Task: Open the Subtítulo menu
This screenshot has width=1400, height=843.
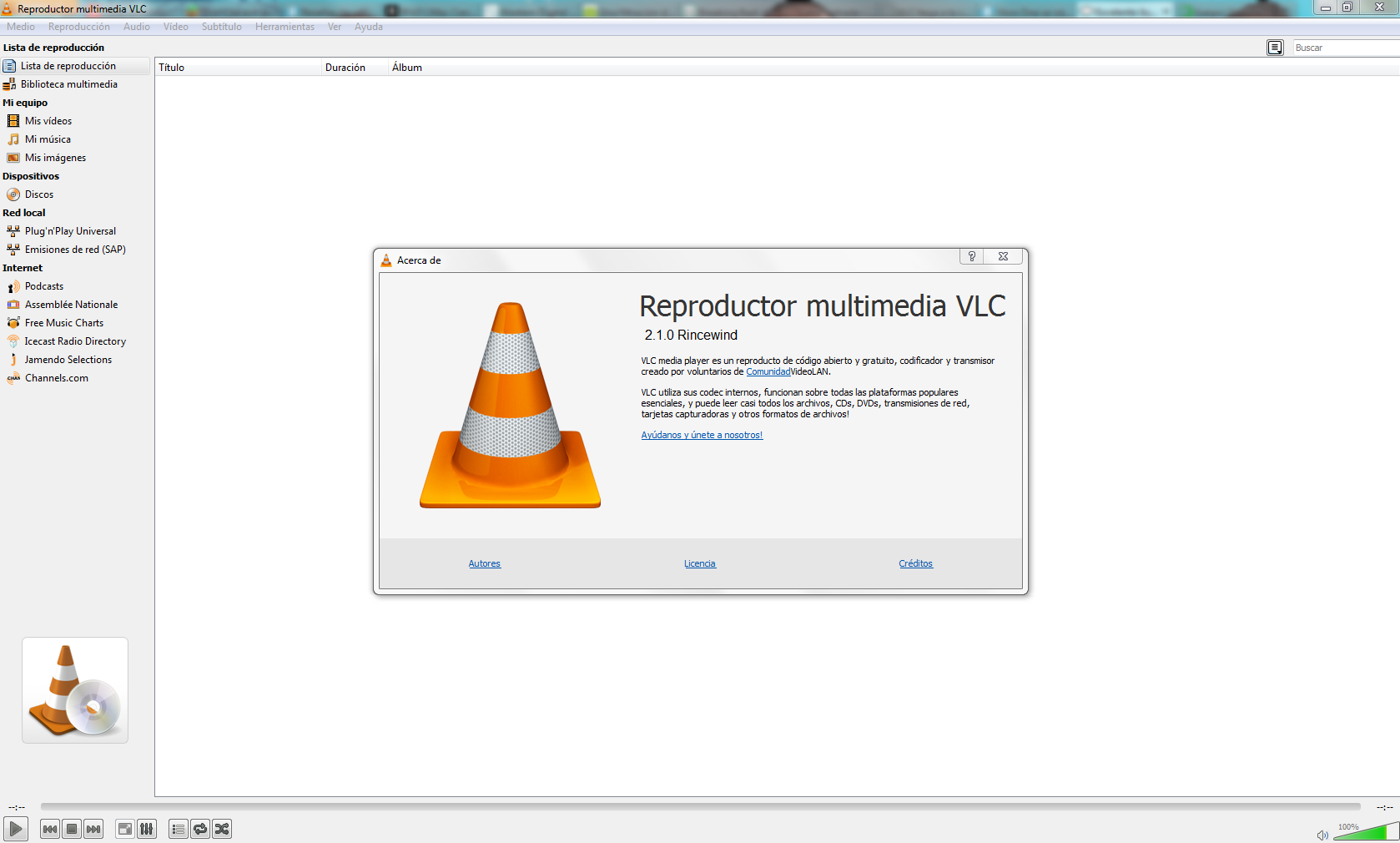Action: point(222,27)
